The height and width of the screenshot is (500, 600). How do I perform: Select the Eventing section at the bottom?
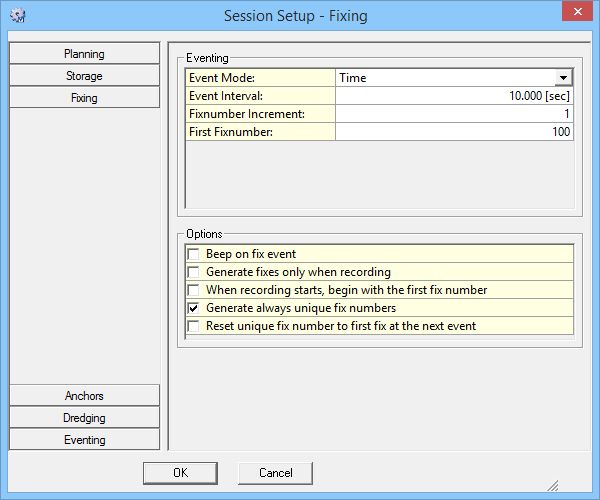[84, 440]
